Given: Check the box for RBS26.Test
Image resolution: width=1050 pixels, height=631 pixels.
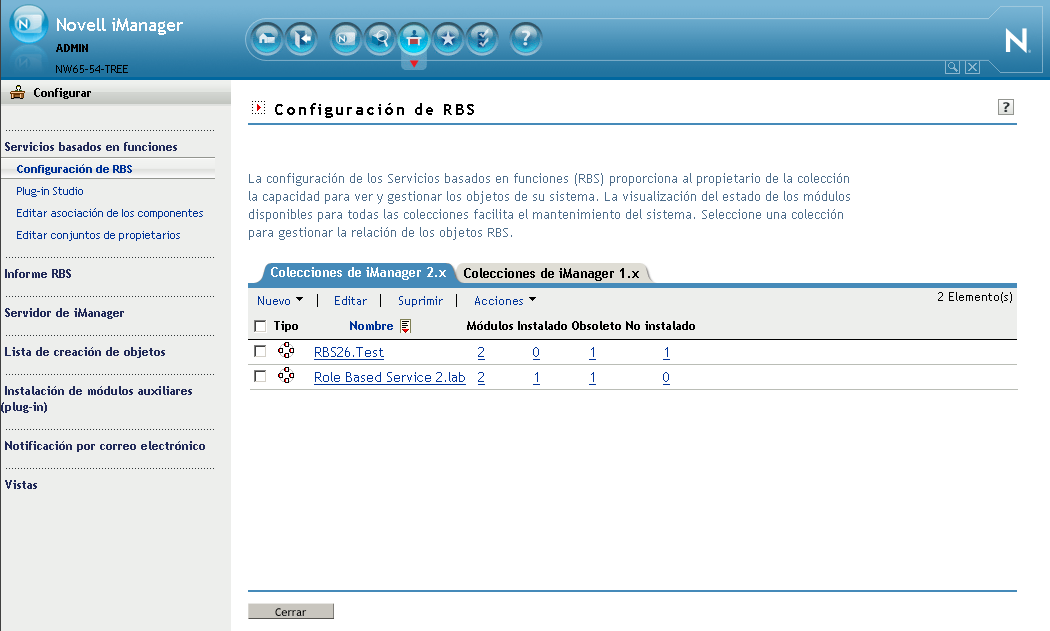Looking at the screenshot, I should pyautogui.click(x=260, y=351).
